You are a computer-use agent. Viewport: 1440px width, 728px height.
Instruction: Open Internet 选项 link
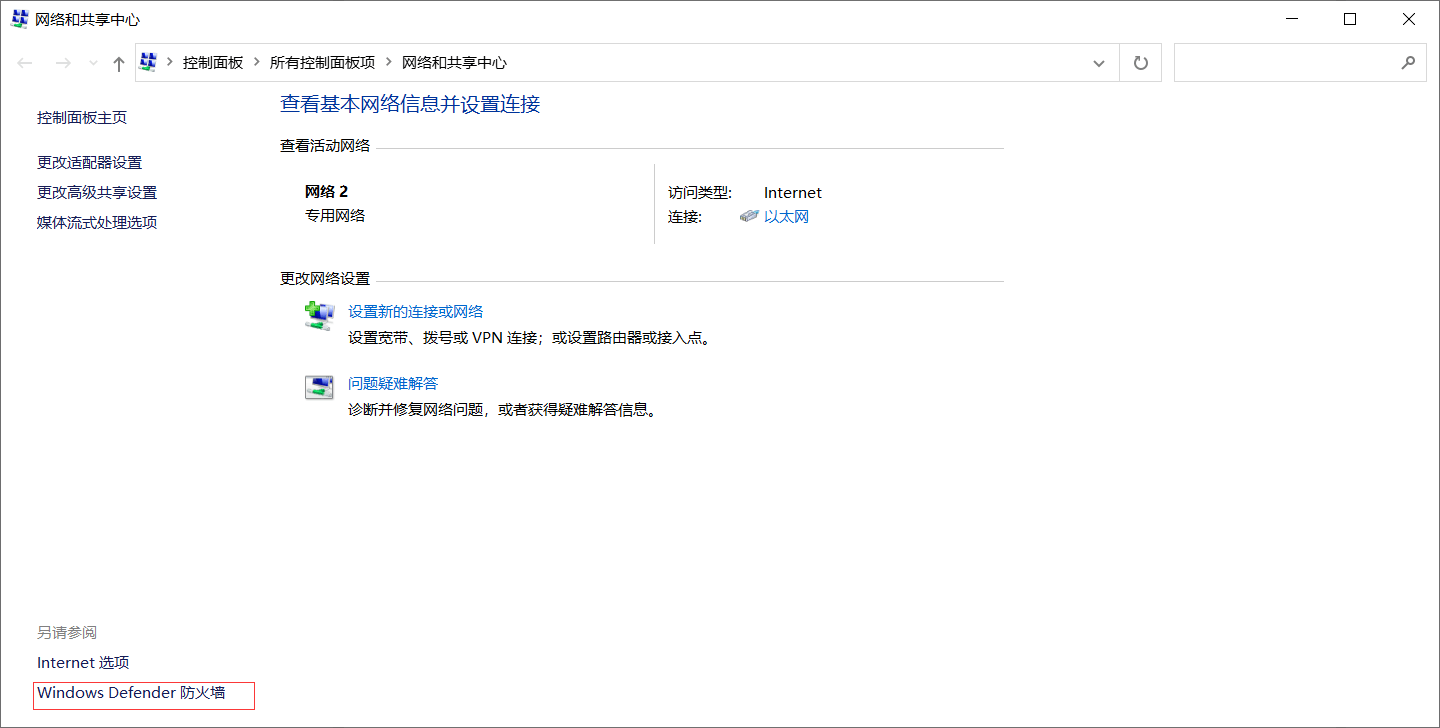point(83,662)
